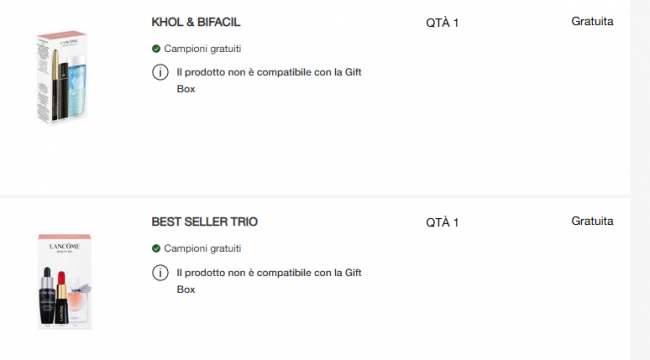Image resolution: width=650 pixels, height=360 pixels.
Task: Open the KHOL & BIFACIL product title
Action: pyautogui.click(x=196, y=22)
